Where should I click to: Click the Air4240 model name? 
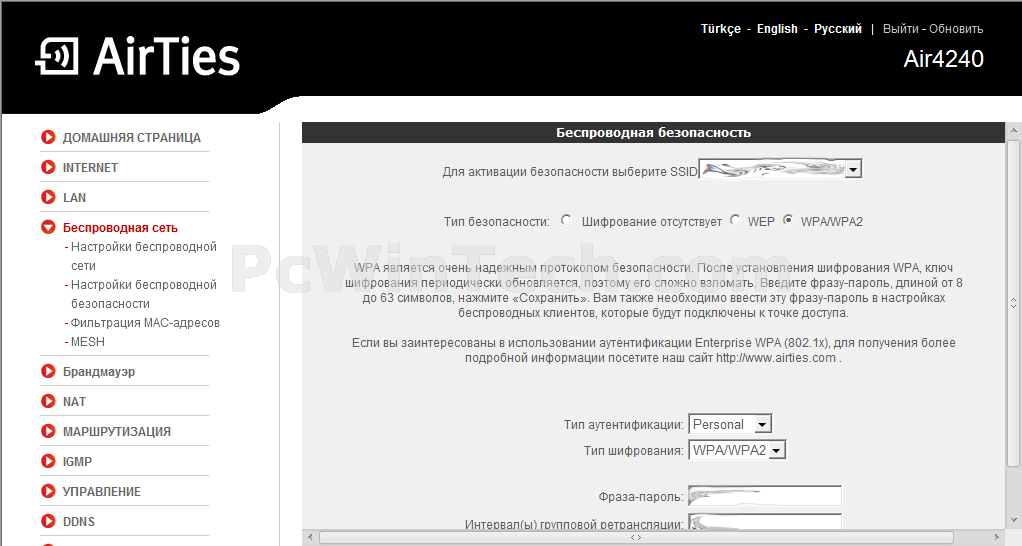[943, 59]
